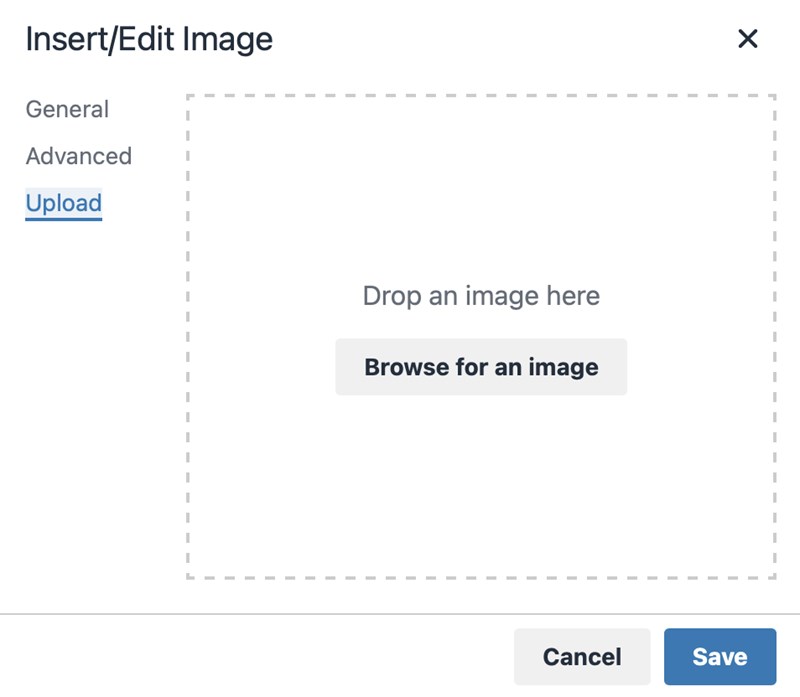Activate the underlined Upload section
800x697 pixels.
click(x=64, y=203)
